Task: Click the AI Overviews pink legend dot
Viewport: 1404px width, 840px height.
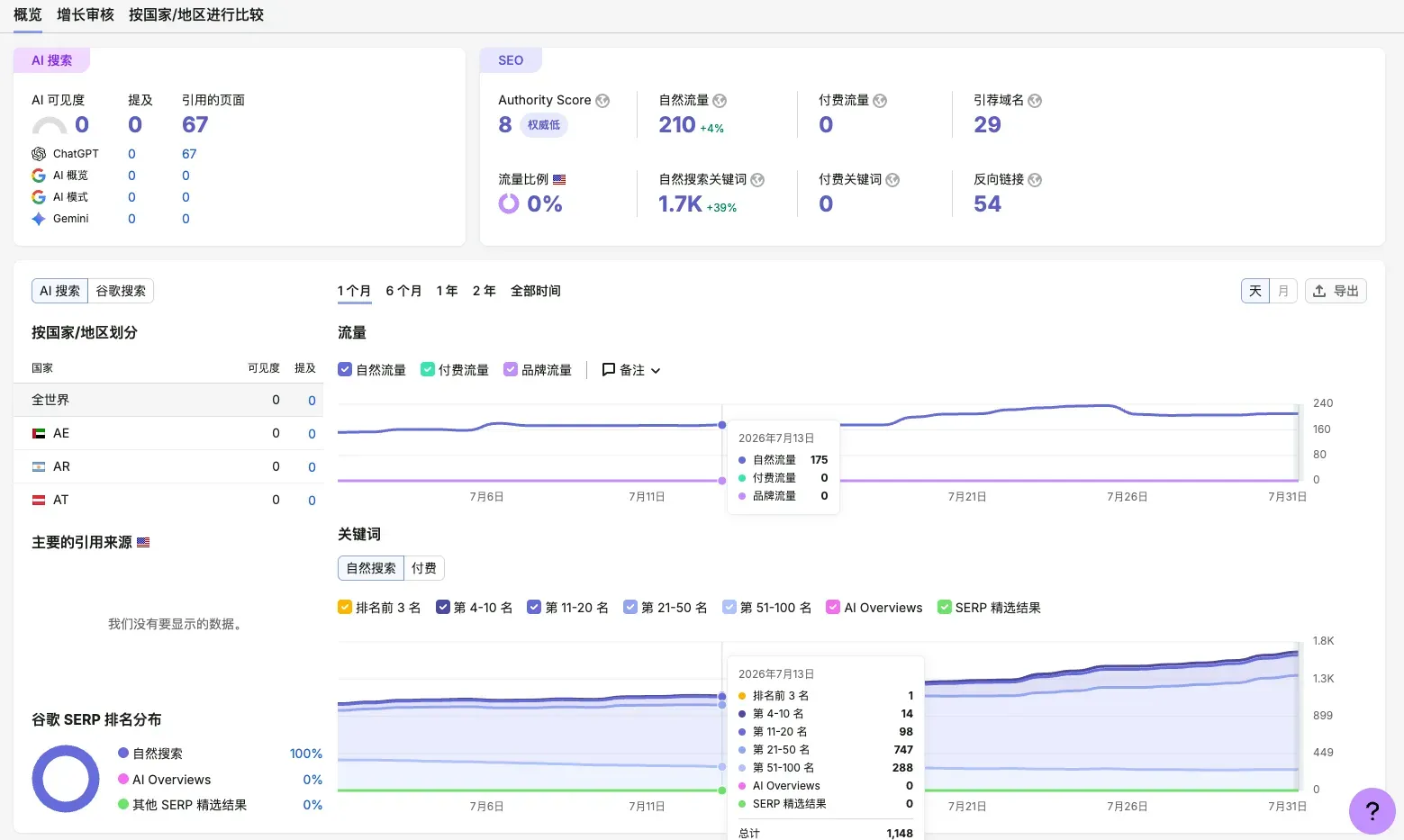Action: [123, 779]
